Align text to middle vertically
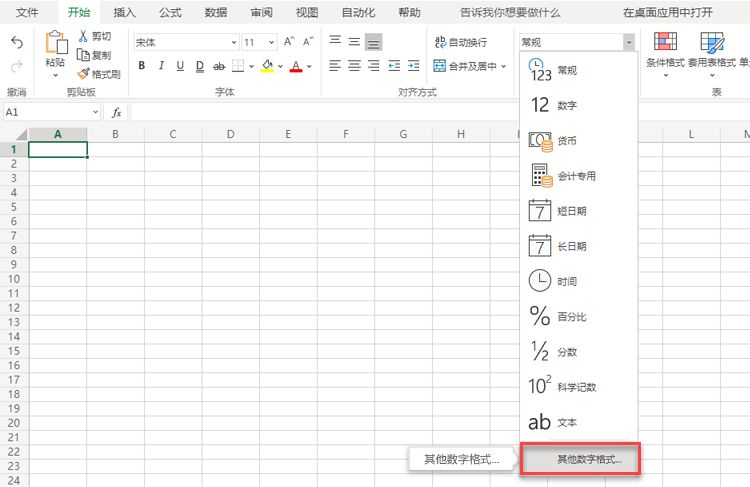This screenshot has width=750, height=487. pyautogui.click(x=354, y=42)
